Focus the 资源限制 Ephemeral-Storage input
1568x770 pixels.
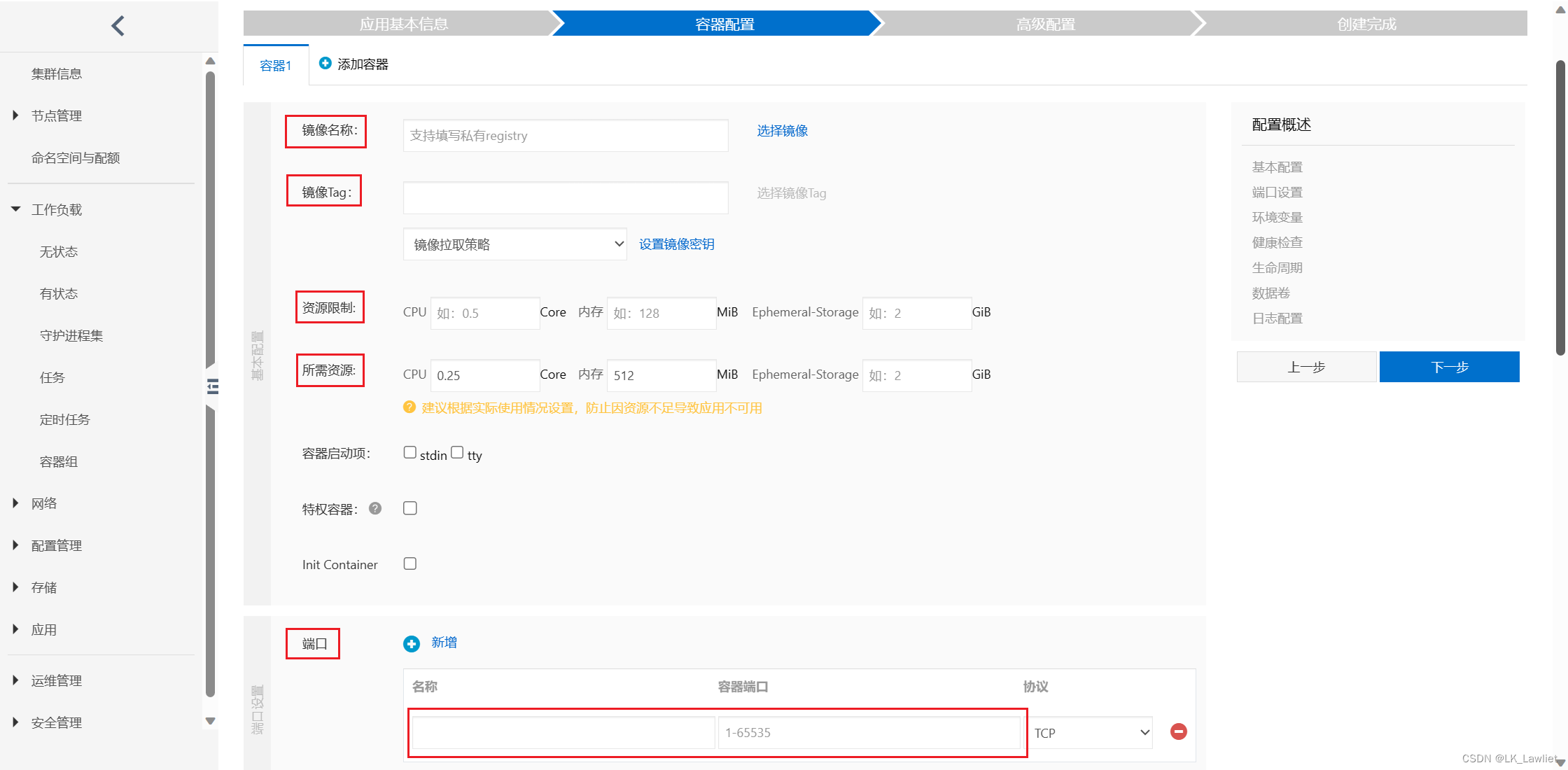coord(917,313)
